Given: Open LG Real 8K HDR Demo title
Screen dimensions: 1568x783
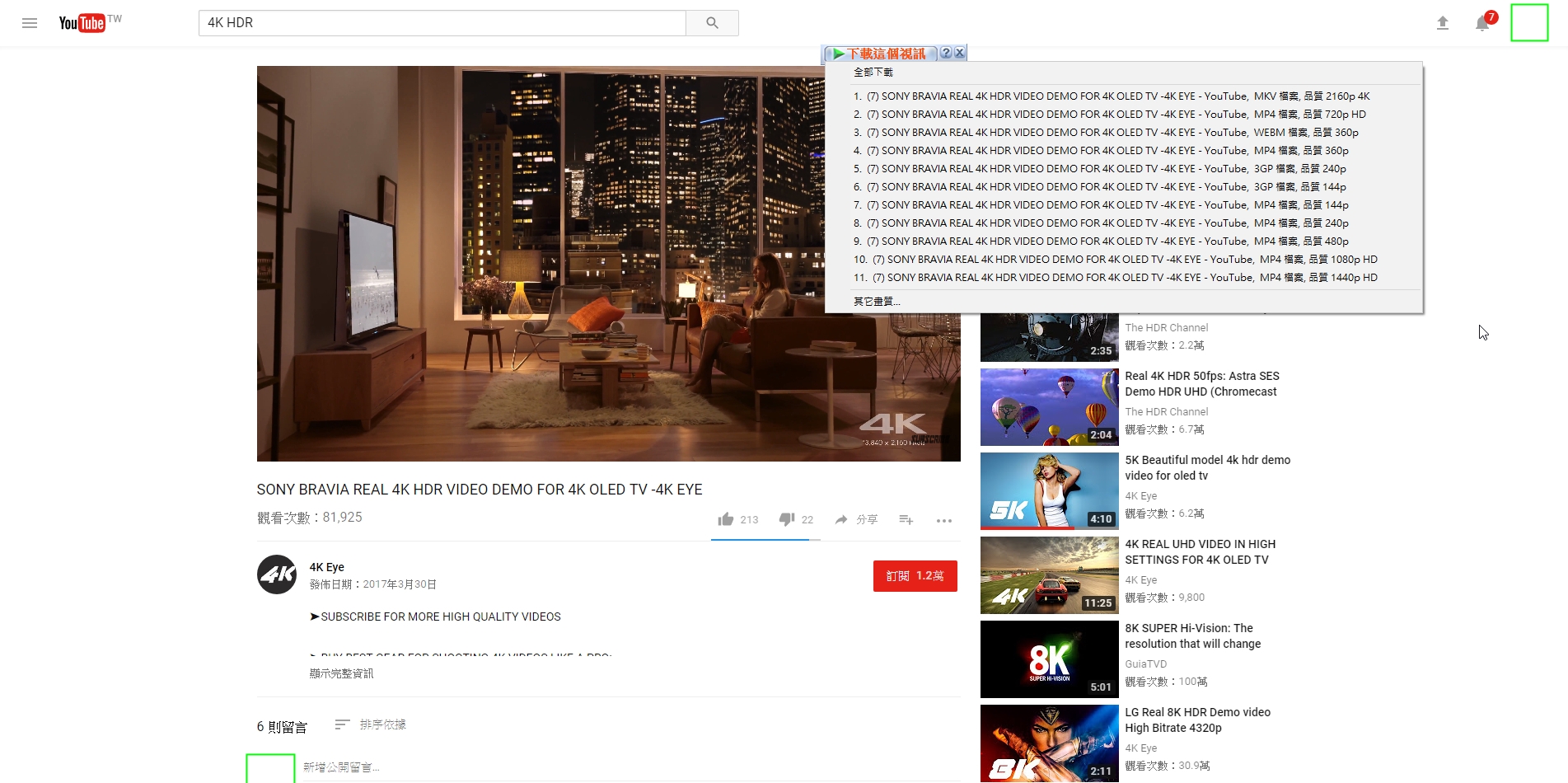Looking at the screenshot, I should (x=1197, y=720).
